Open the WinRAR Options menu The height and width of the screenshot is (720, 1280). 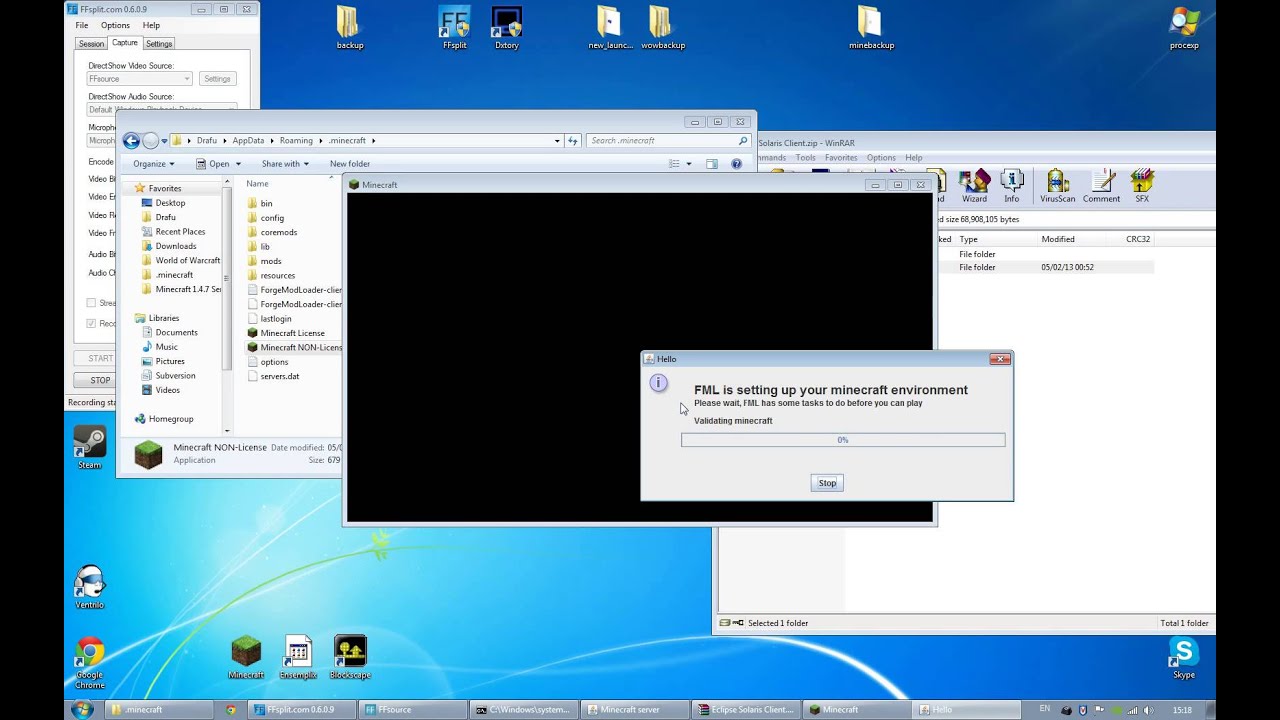coord(881,158)
